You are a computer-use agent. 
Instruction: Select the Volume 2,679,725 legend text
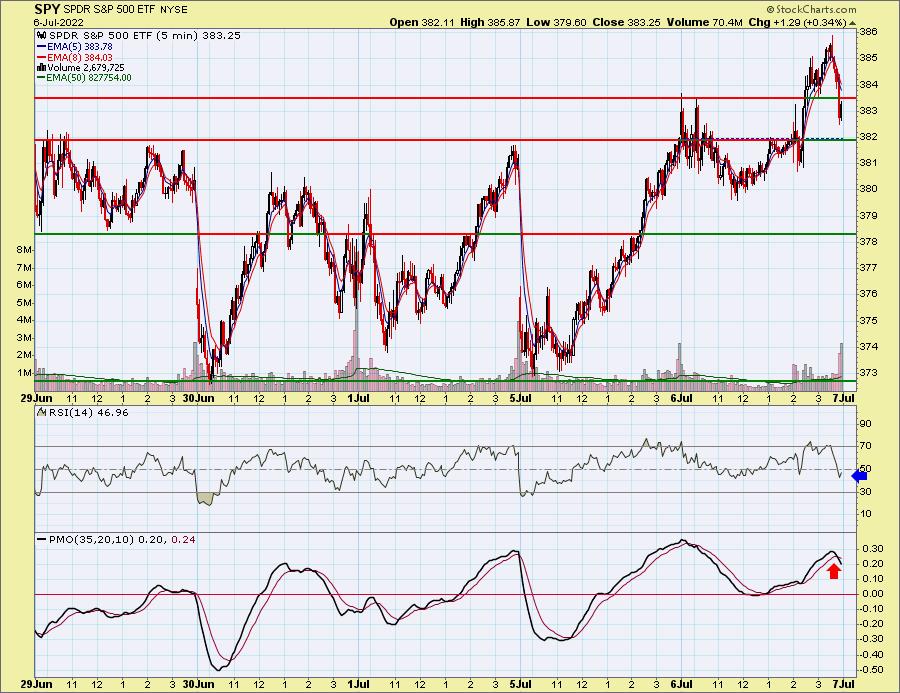pyautogui.click(x=86, y=68)
